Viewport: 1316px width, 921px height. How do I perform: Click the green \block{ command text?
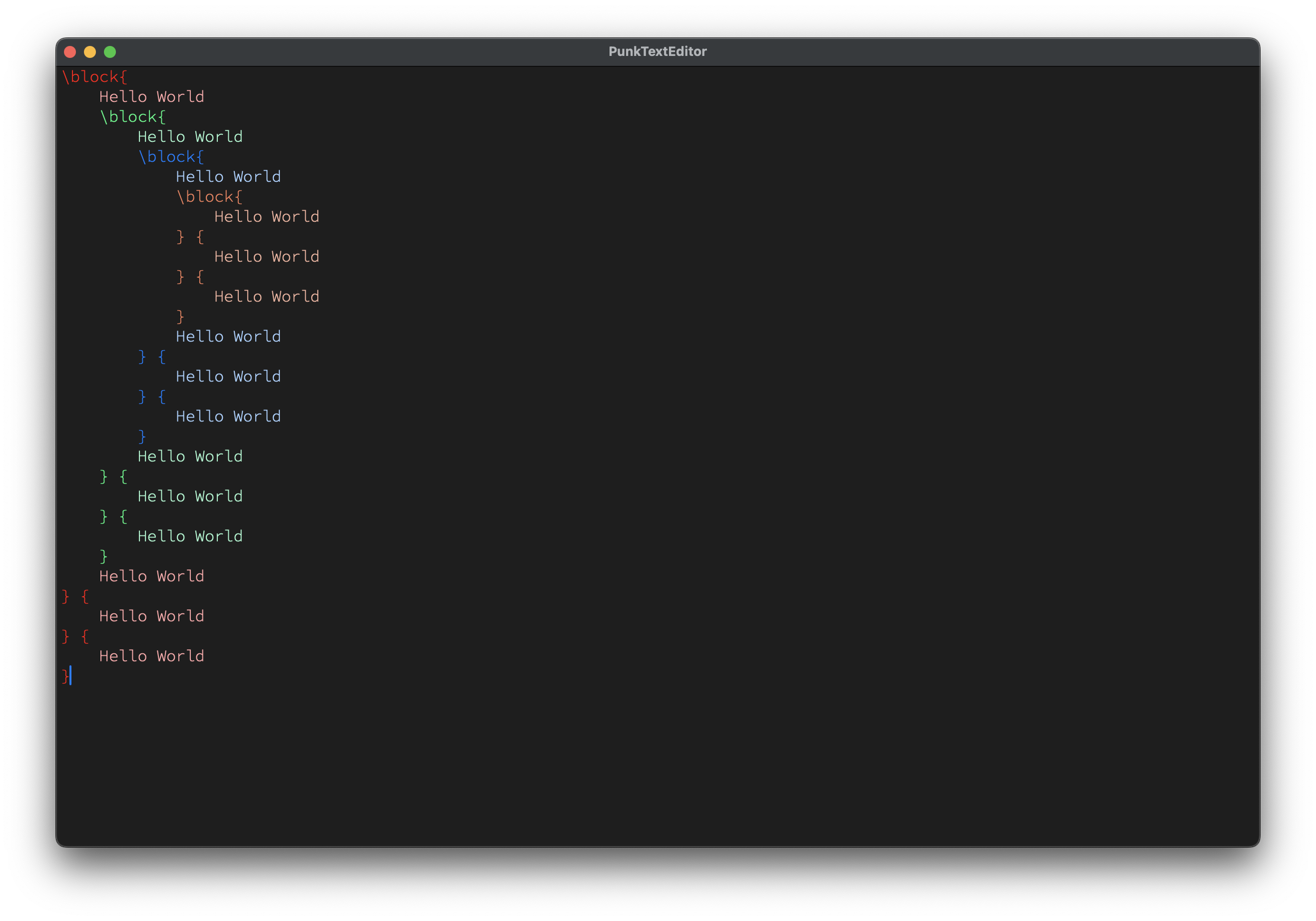coord(132,117)
